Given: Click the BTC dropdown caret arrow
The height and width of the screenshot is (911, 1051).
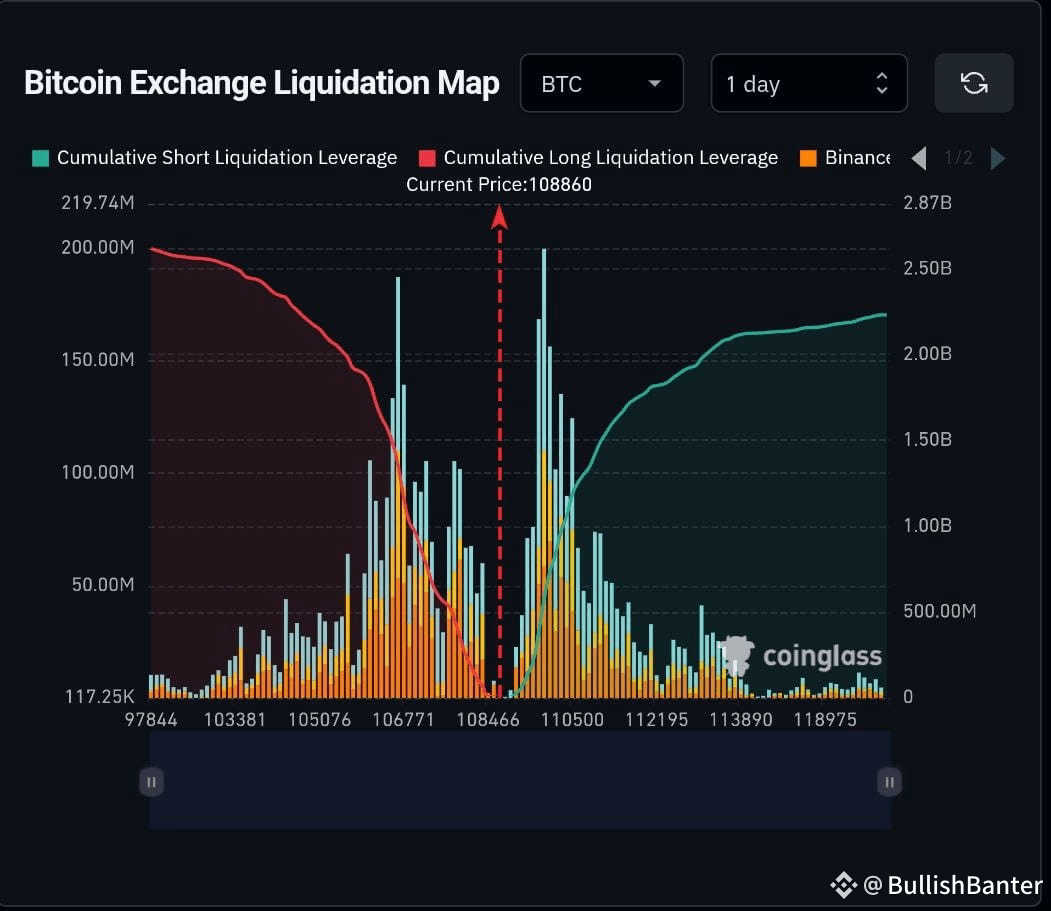Looking at the screenshot, I should pyautogui.click(x=655, y=85).
